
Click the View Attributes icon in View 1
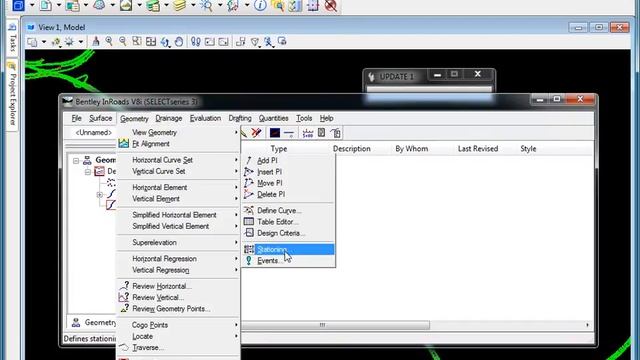pyautogui.click(x=32, y=42)
